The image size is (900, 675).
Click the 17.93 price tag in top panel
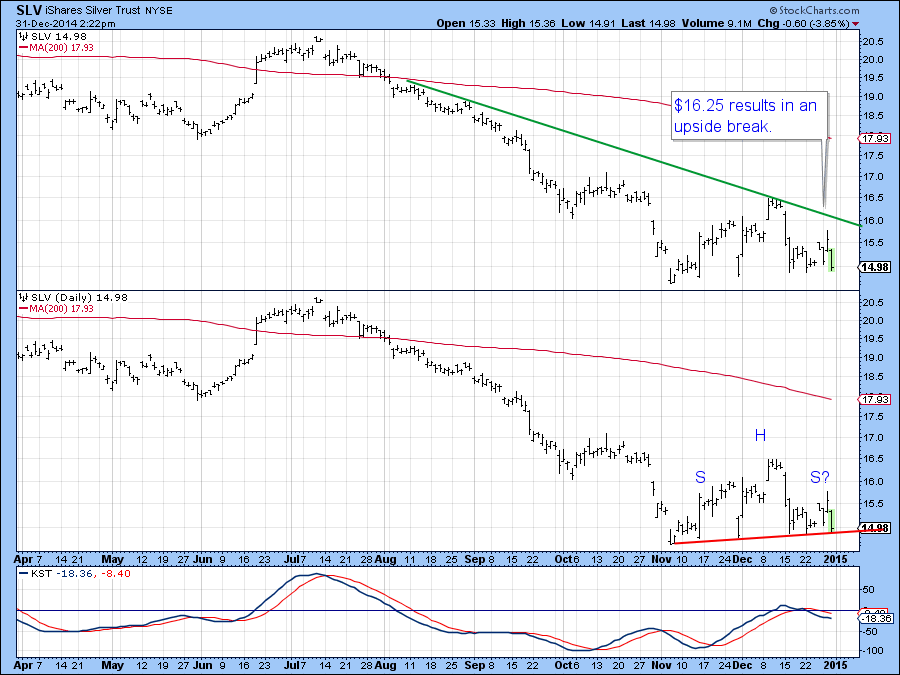click(875, 138)
